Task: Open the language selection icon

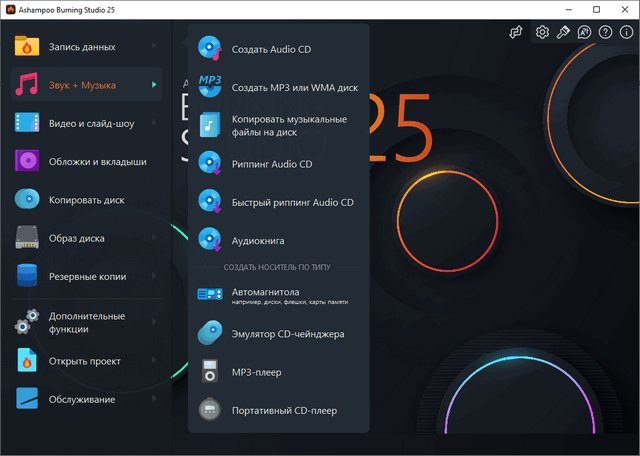Action: tap(584, 32)
